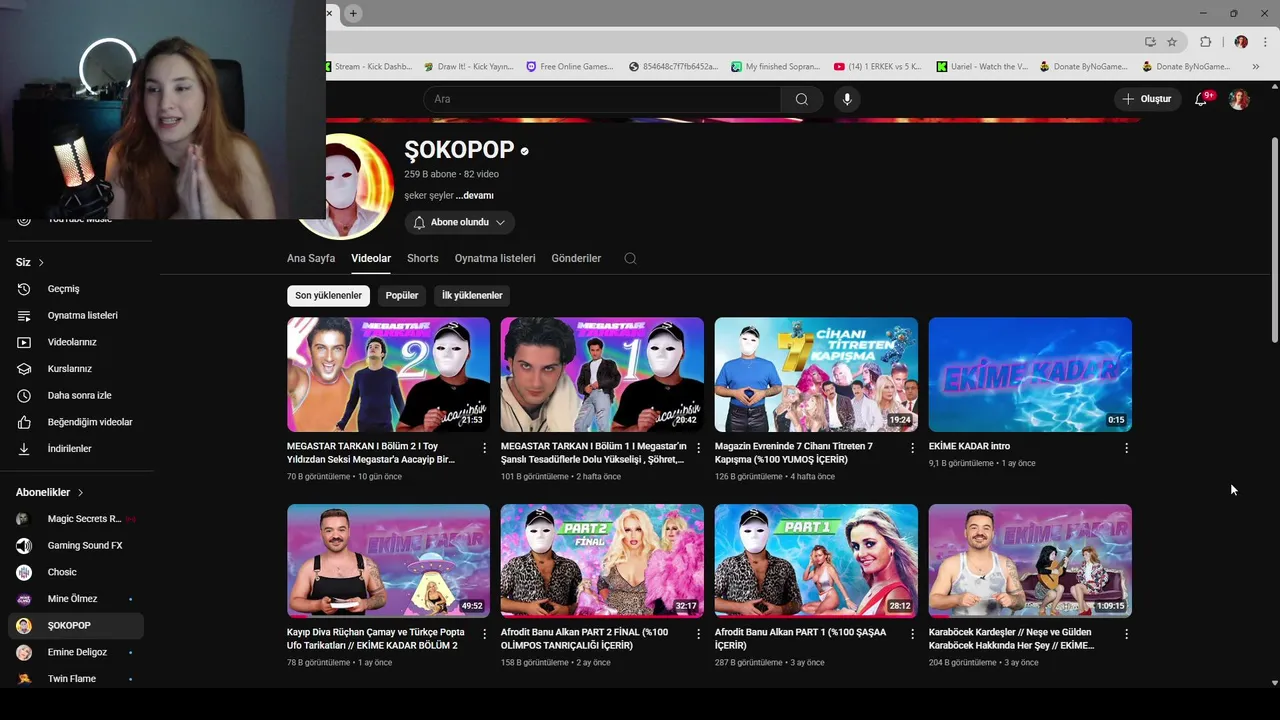Open options menu for Karaböcek Kardeşler video
1280x720 pixels.
1126,634
